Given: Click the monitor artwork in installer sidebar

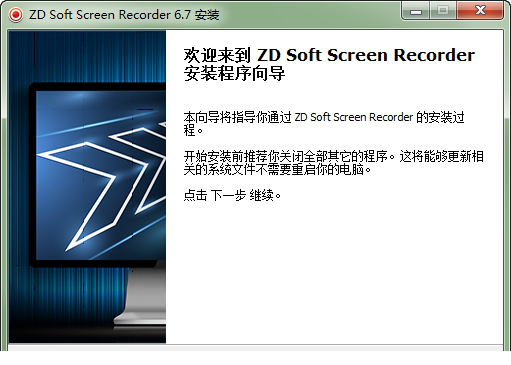Looking at the screenshot, I should click(87, 186).
